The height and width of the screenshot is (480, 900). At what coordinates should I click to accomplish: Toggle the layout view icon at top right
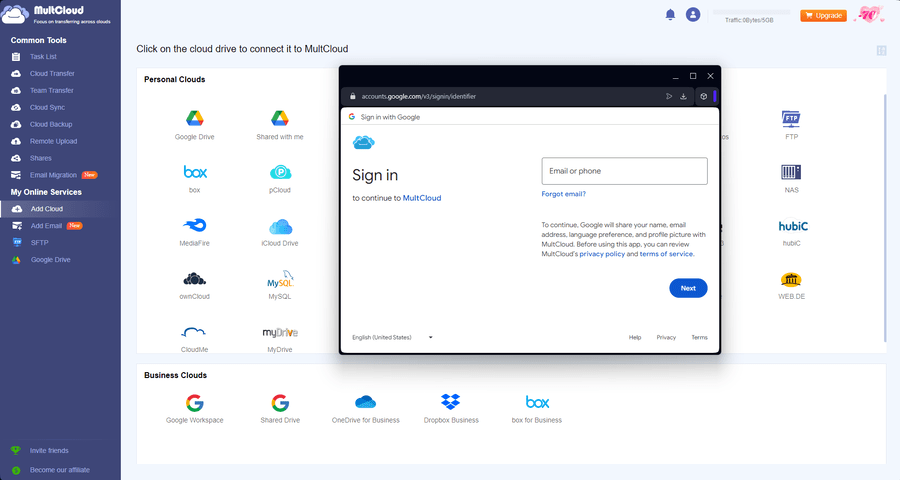tap(882, 51)
